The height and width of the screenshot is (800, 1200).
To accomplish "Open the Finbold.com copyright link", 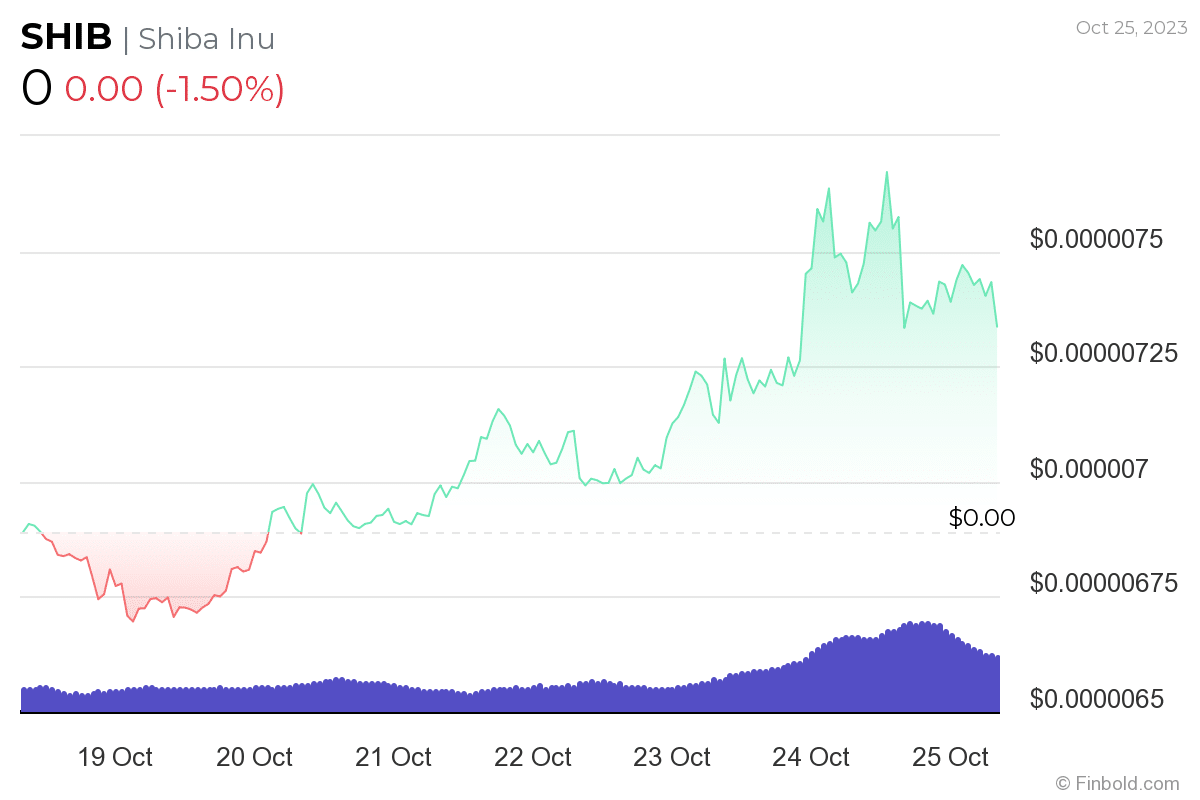I will pyautogui.click(x=1117, y=783).
